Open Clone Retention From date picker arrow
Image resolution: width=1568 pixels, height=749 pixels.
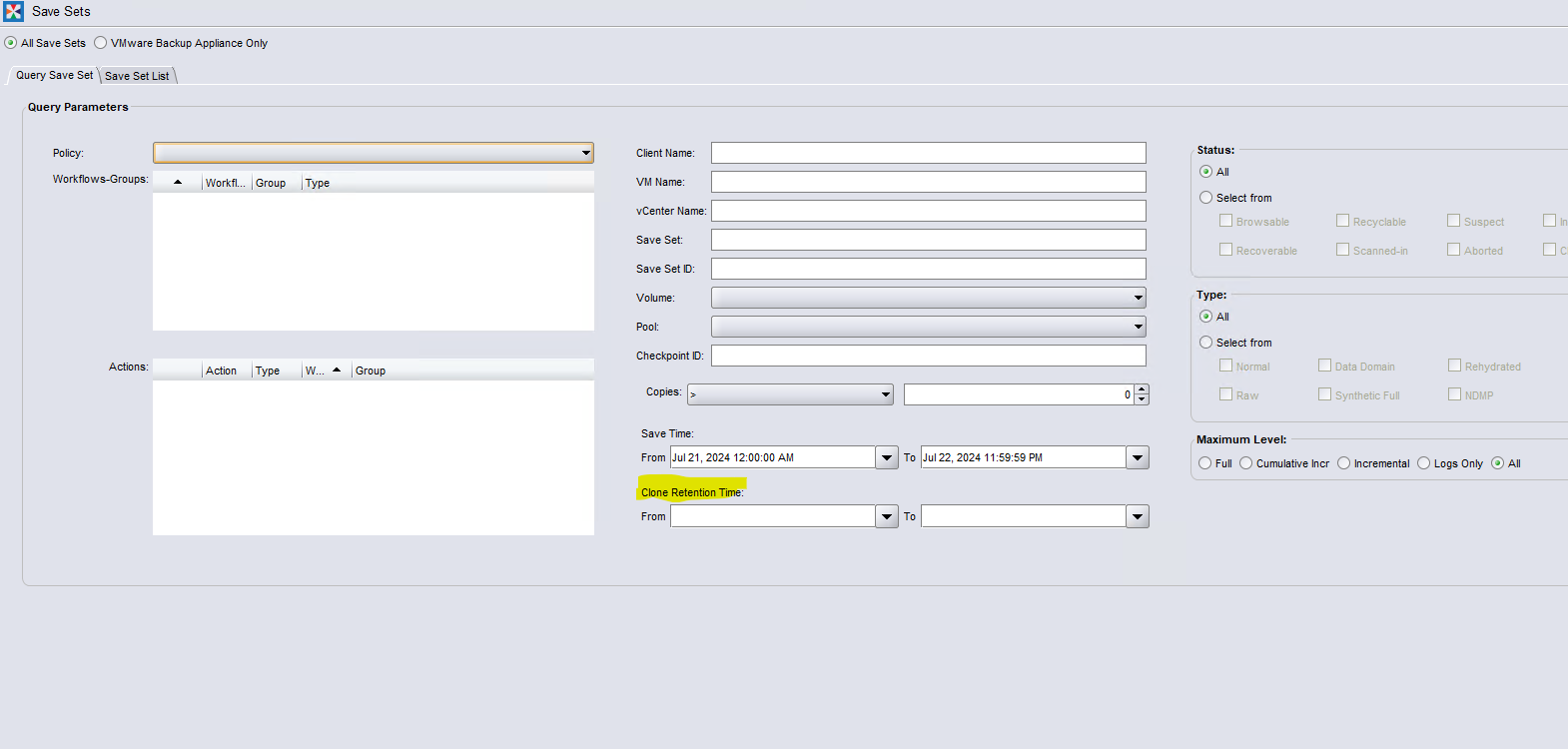click(887, 516)
